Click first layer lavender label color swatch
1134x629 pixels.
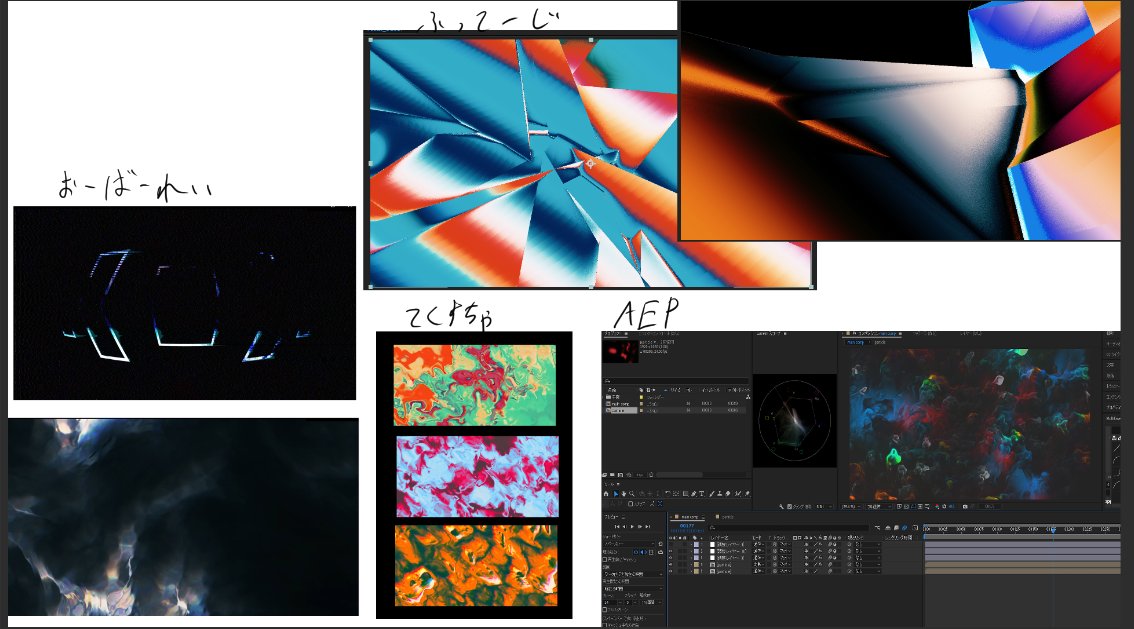(696, 544)
